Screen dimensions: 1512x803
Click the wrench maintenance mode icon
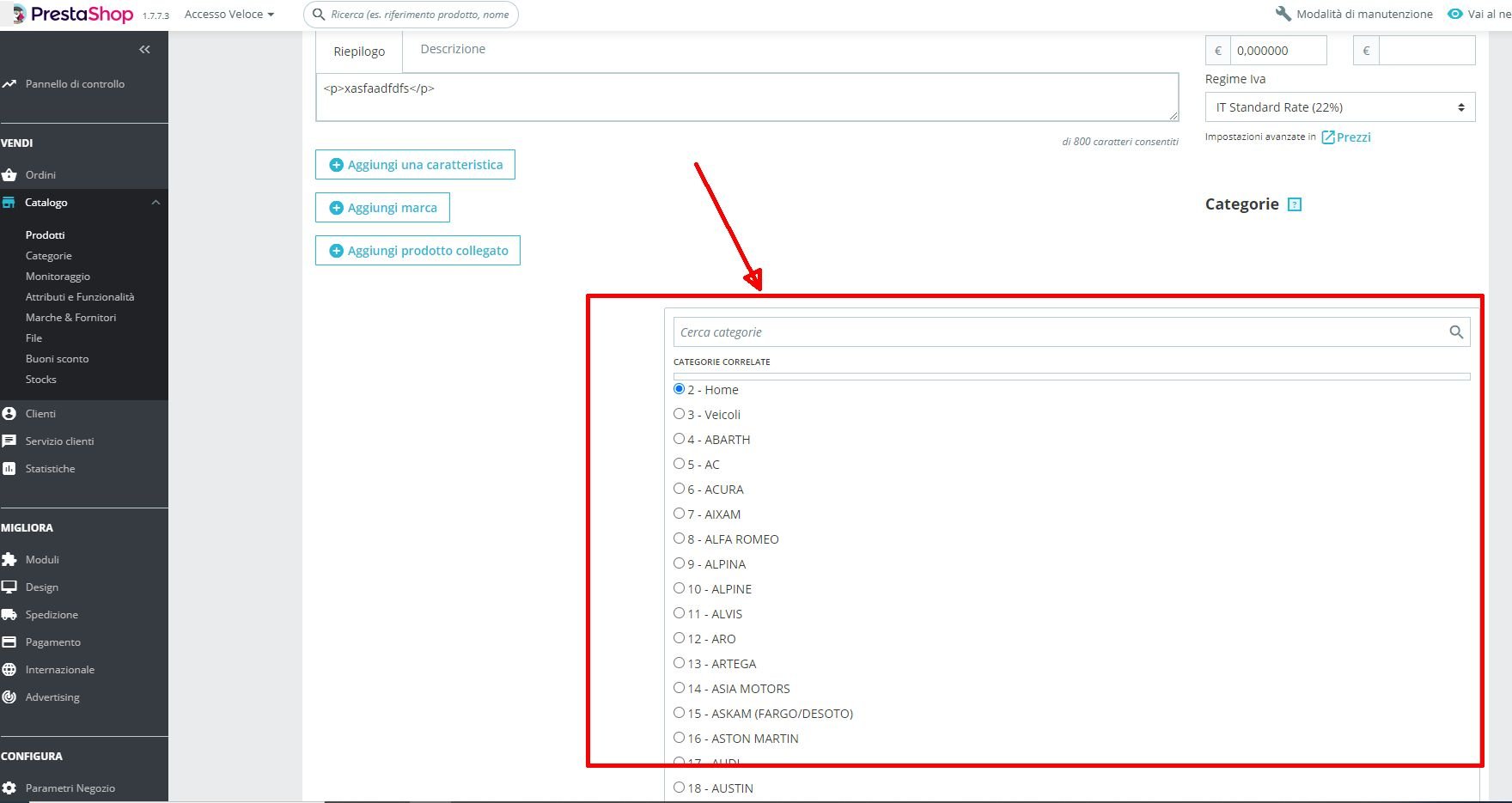[1283, 14]
